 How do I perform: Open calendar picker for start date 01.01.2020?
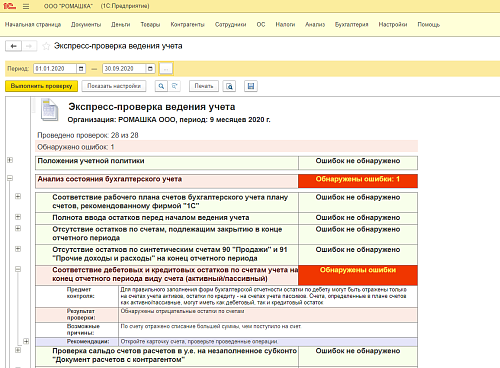81,69
